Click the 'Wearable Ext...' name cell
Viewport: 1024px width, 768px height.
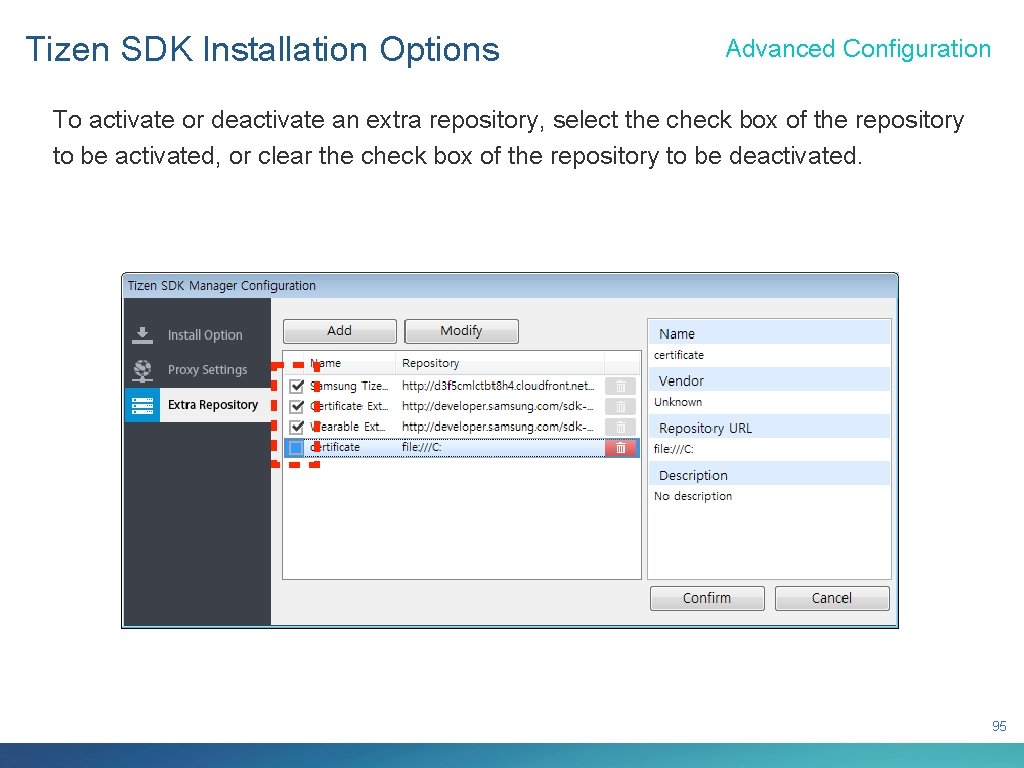[348, 427]
